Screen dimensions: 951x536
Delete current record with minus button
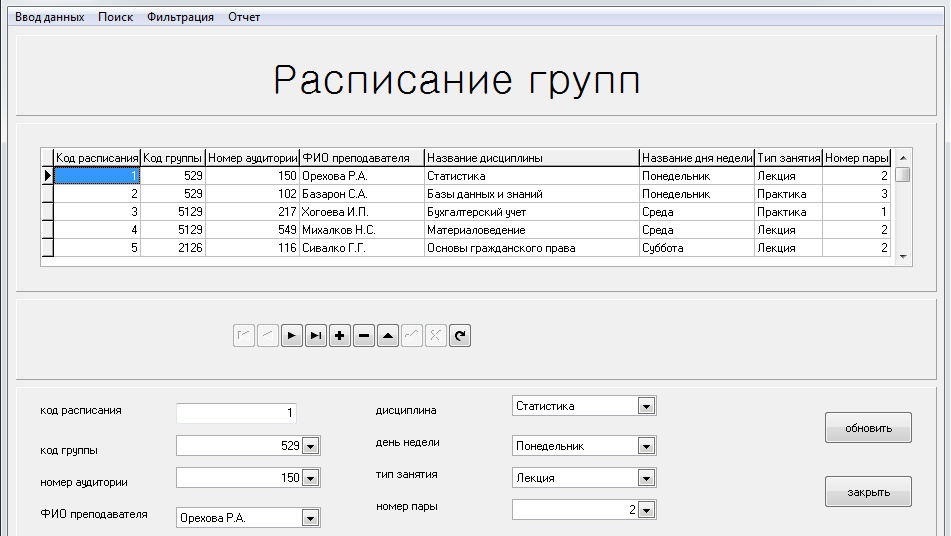364,336
